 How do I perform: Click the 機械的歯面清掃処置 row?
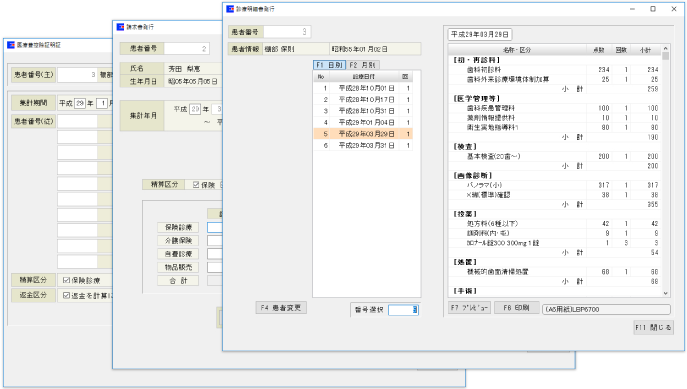coord(555,272)
